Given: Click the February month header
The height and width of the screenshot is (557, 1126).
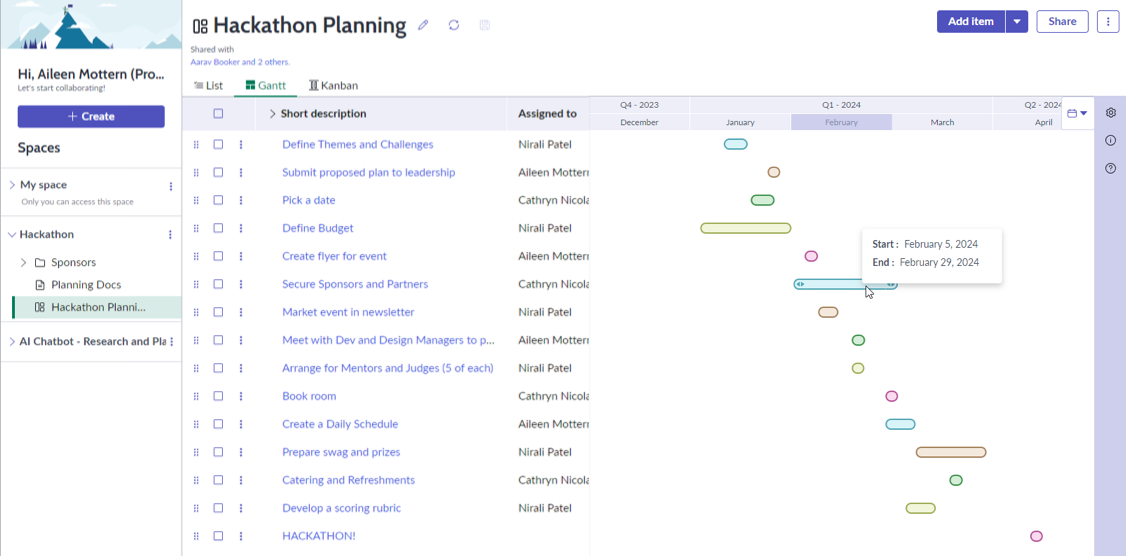Looking at the screenshot, I should point(842,122).
